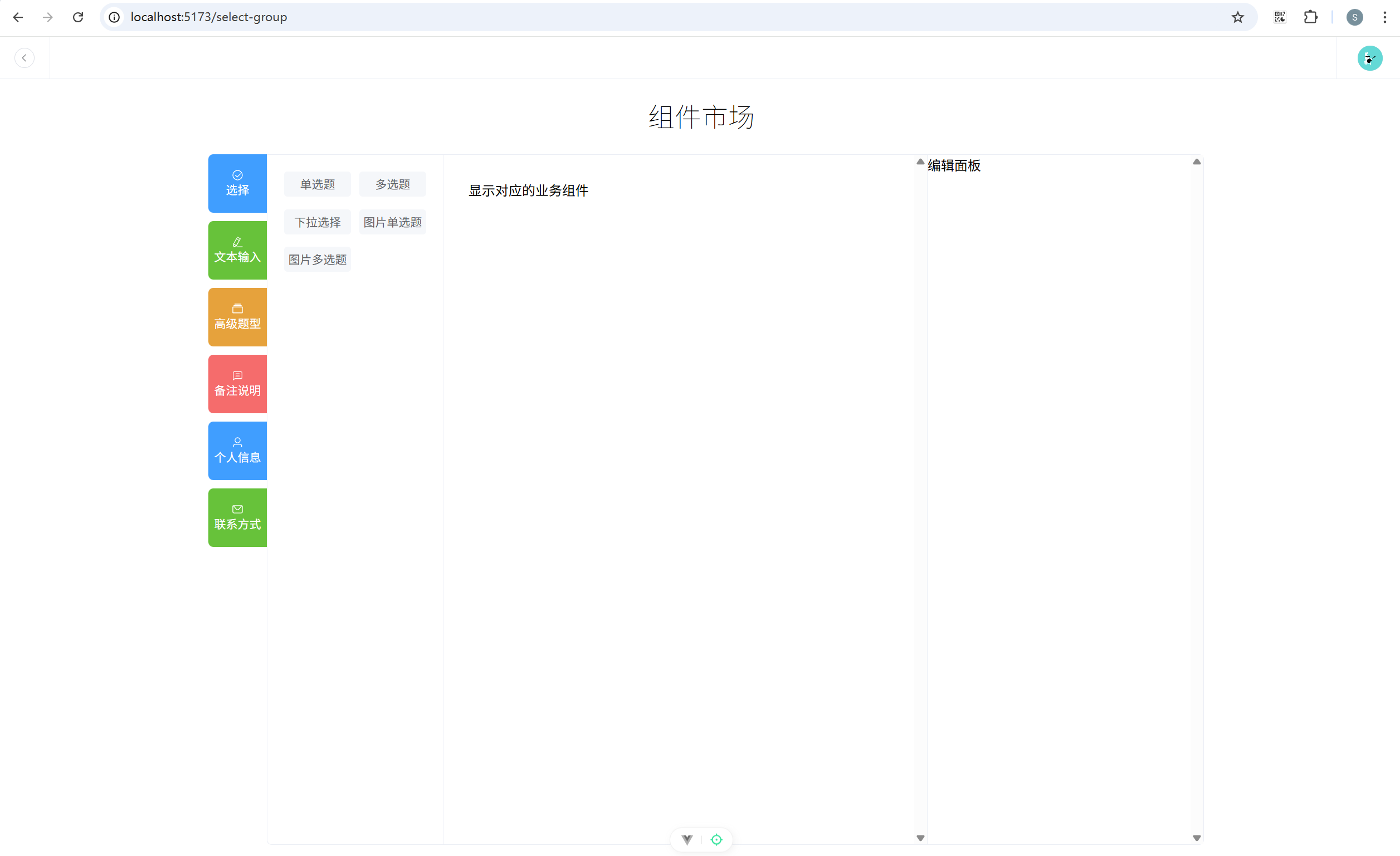The image size is (1400, 856).
Task: Open Vue DevTools floating icon
Action: [687, 839]
